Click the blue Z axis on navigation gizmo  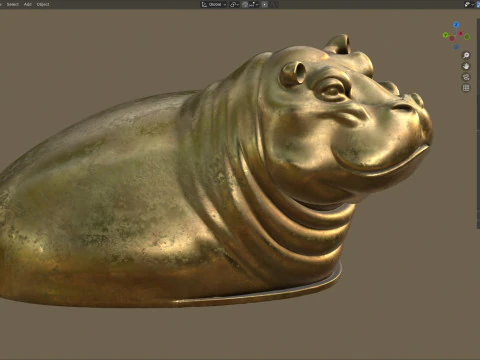click(456, 25)
